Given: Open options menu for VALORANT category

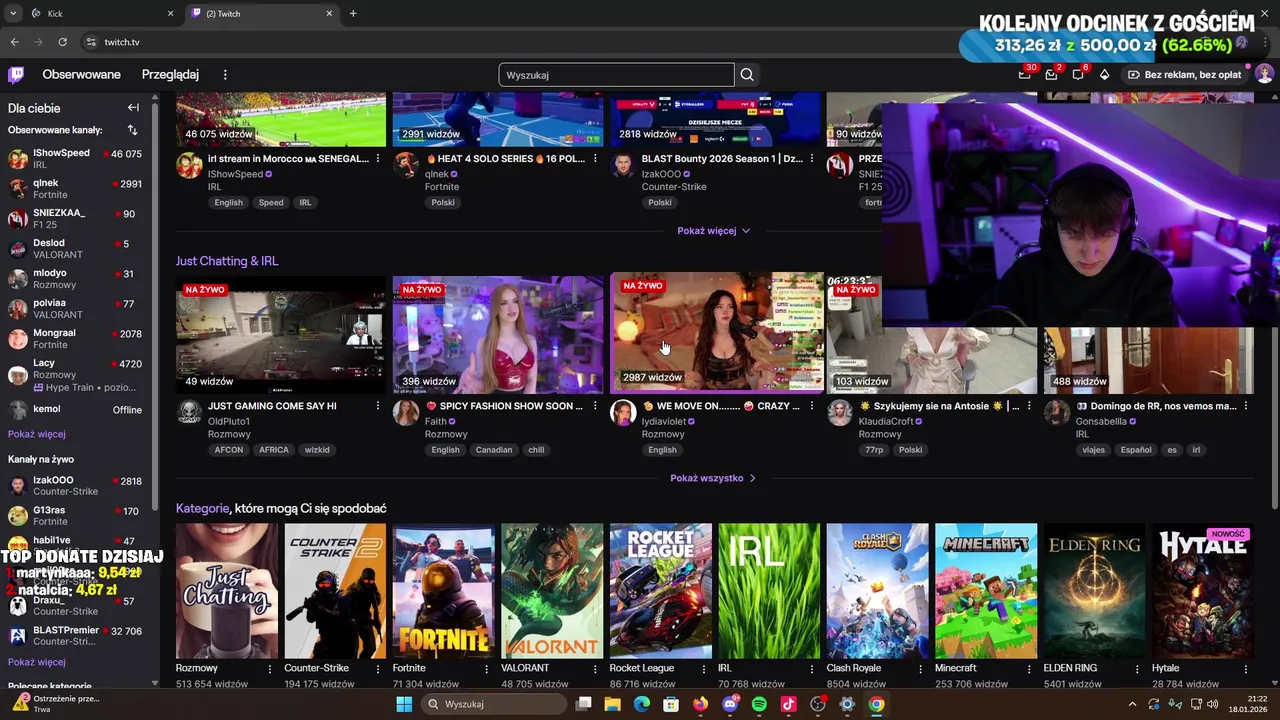Looking at the screenshot, I should tap(595, 668).
